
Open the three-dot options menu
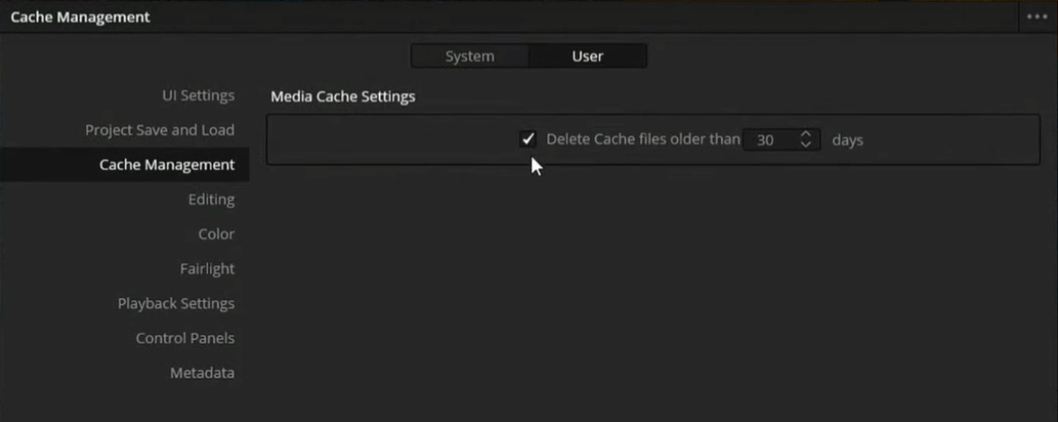click(1037, 17)
